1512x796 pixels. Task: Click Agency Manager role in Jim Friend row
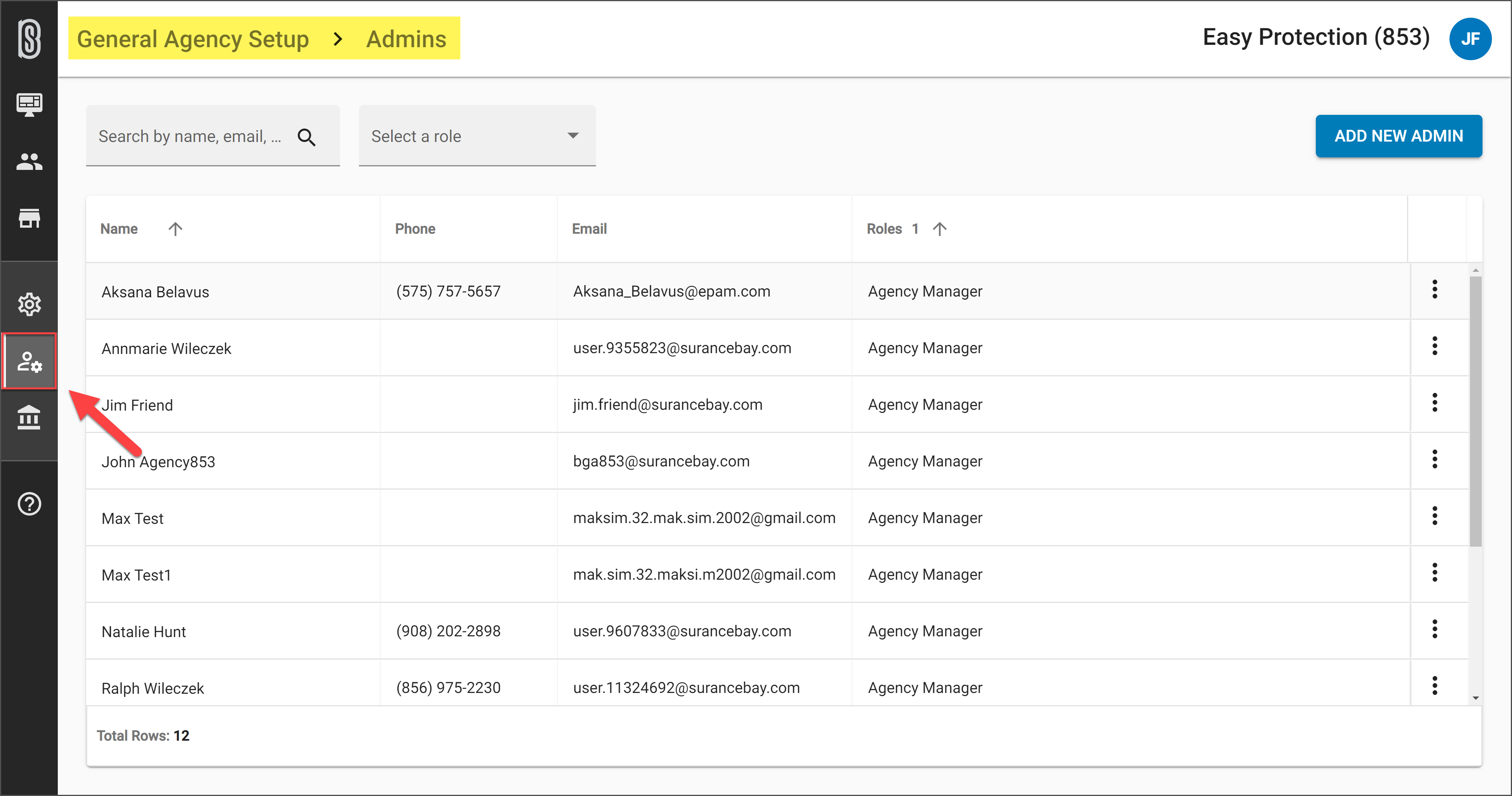point(925,405)
